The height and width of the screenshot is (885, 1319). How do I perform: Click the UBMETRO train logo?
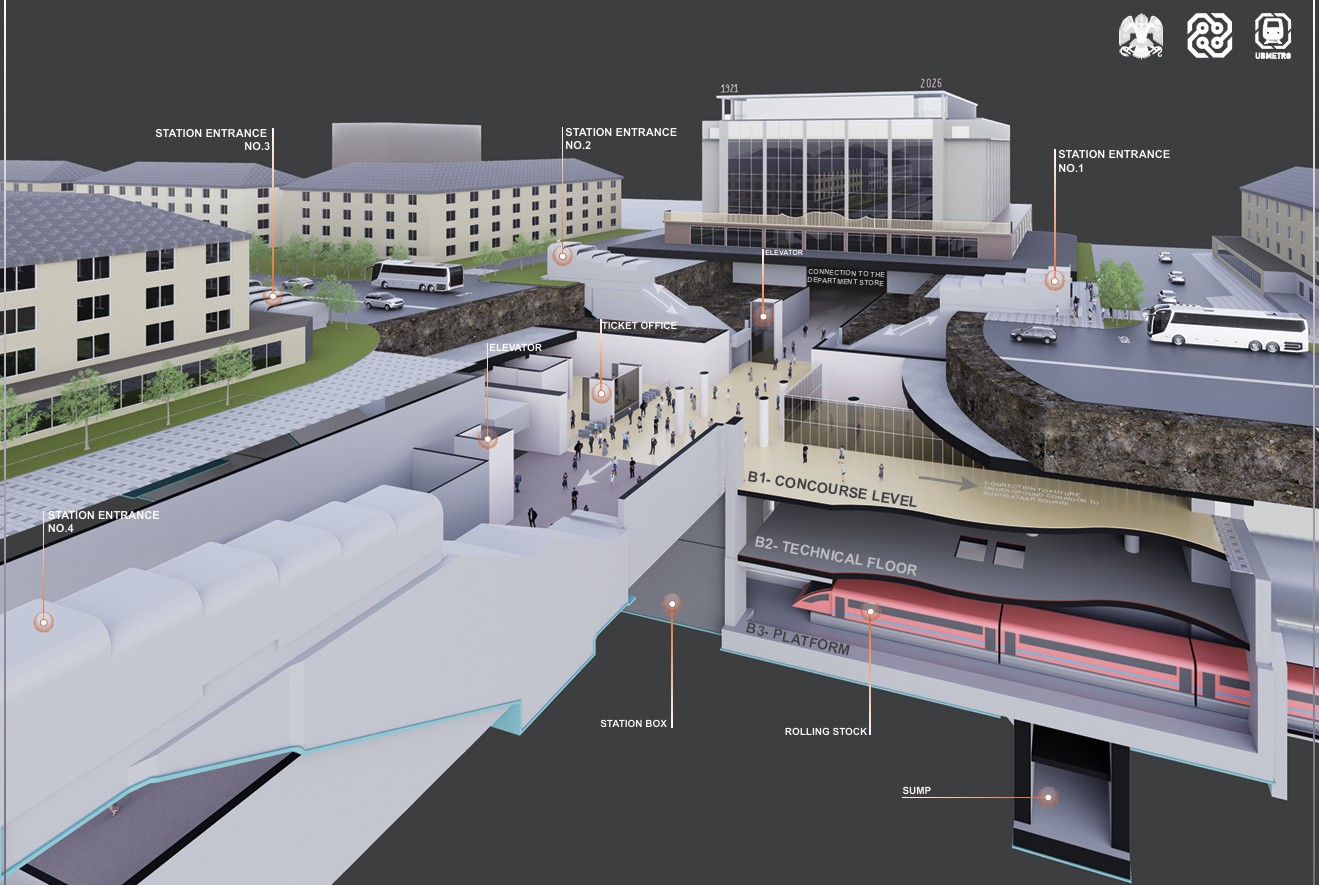[1272, 35]
